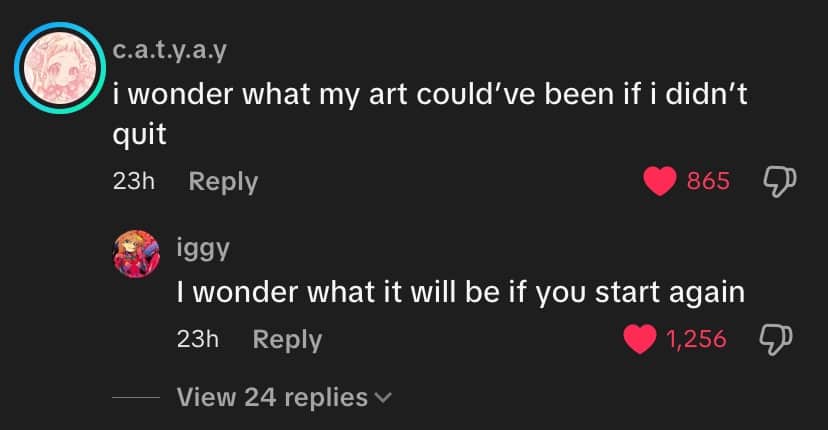Click the 23h timestamp under iggy's reply
The image size is (828, 430).
click(x=197, y=339)
